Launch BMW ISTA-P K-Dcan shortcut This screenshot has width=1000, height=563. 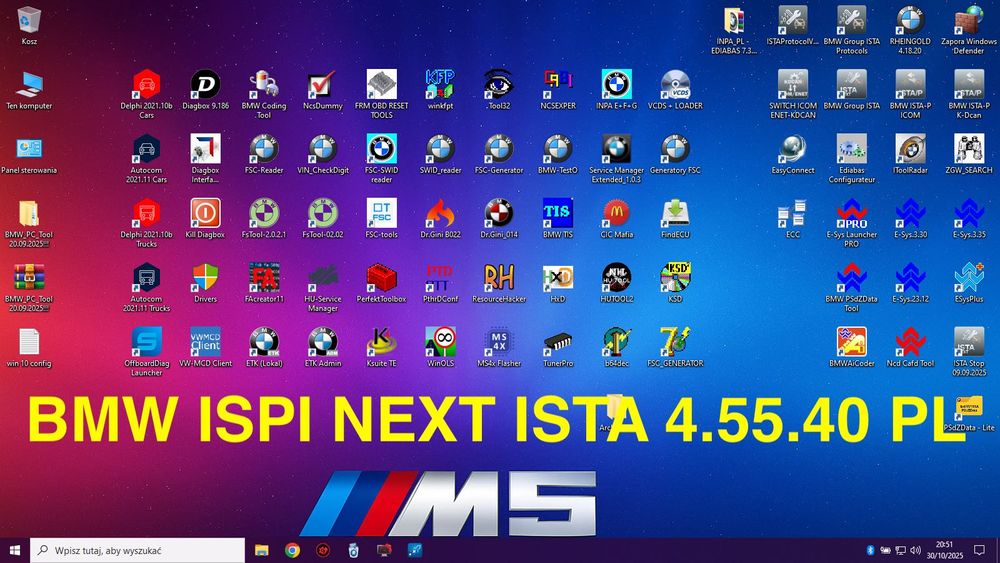[x=969, y=84]
